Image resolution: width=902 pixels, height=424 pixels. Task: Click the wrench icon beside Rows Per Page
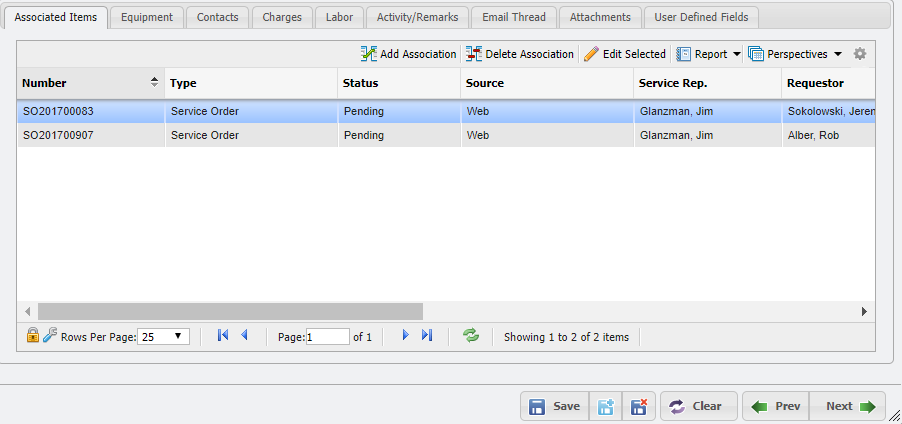point(50,336)
